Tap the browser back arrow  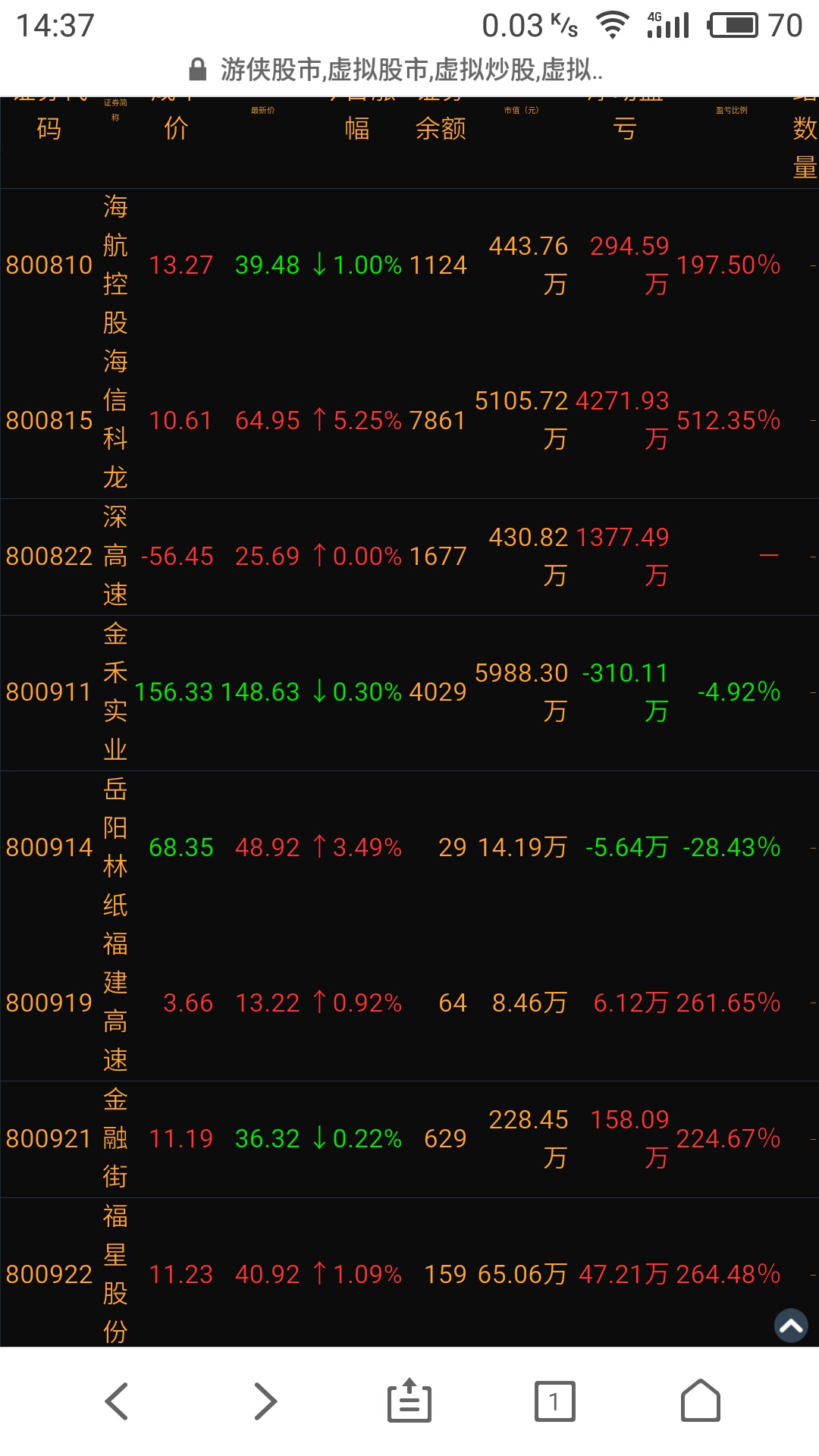coord(116,1401)
